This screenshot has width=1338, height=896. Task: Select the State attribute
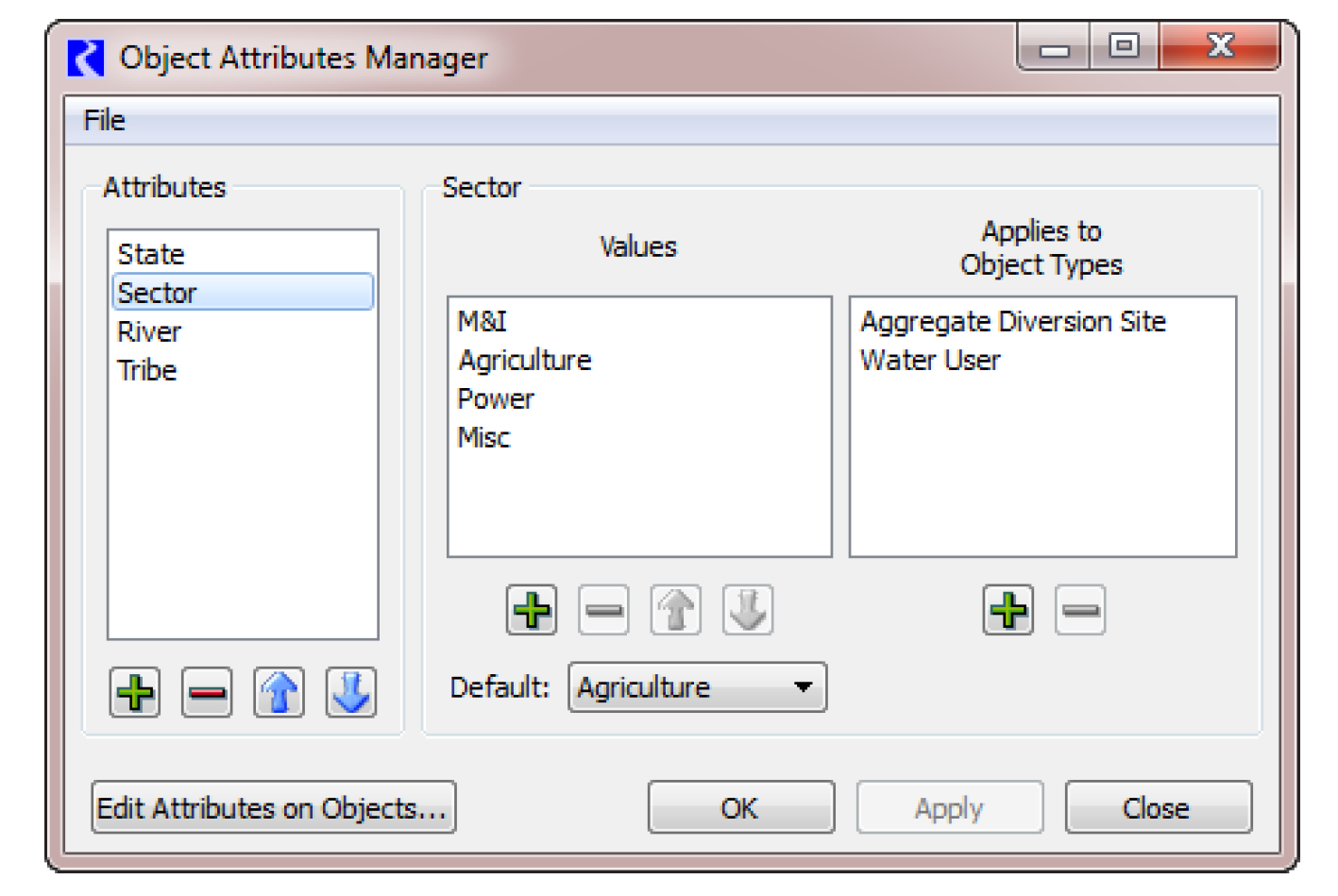point(151,255)
